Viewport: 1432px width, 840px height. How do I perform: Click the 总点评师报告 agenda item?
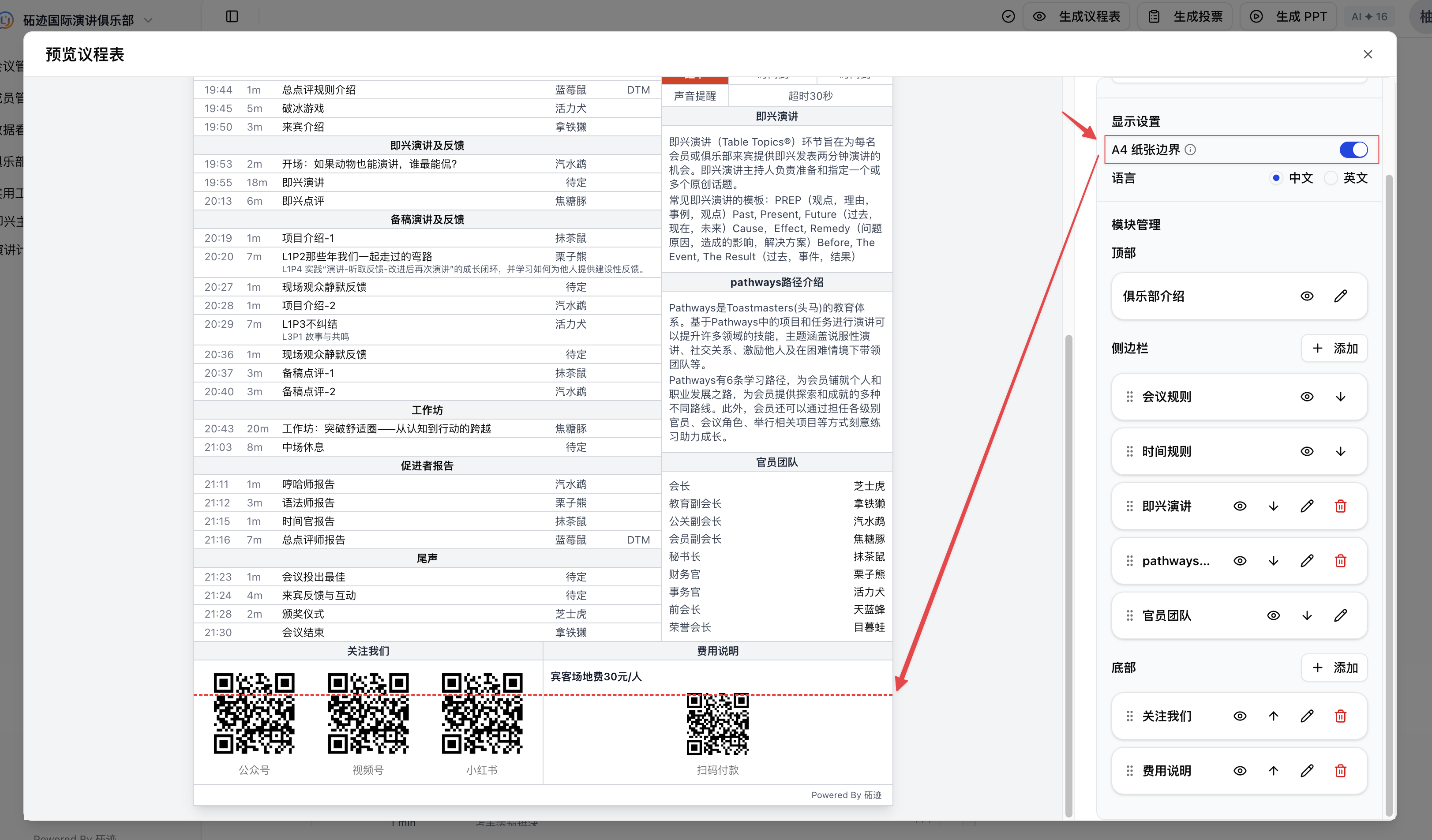pos(314,540)
